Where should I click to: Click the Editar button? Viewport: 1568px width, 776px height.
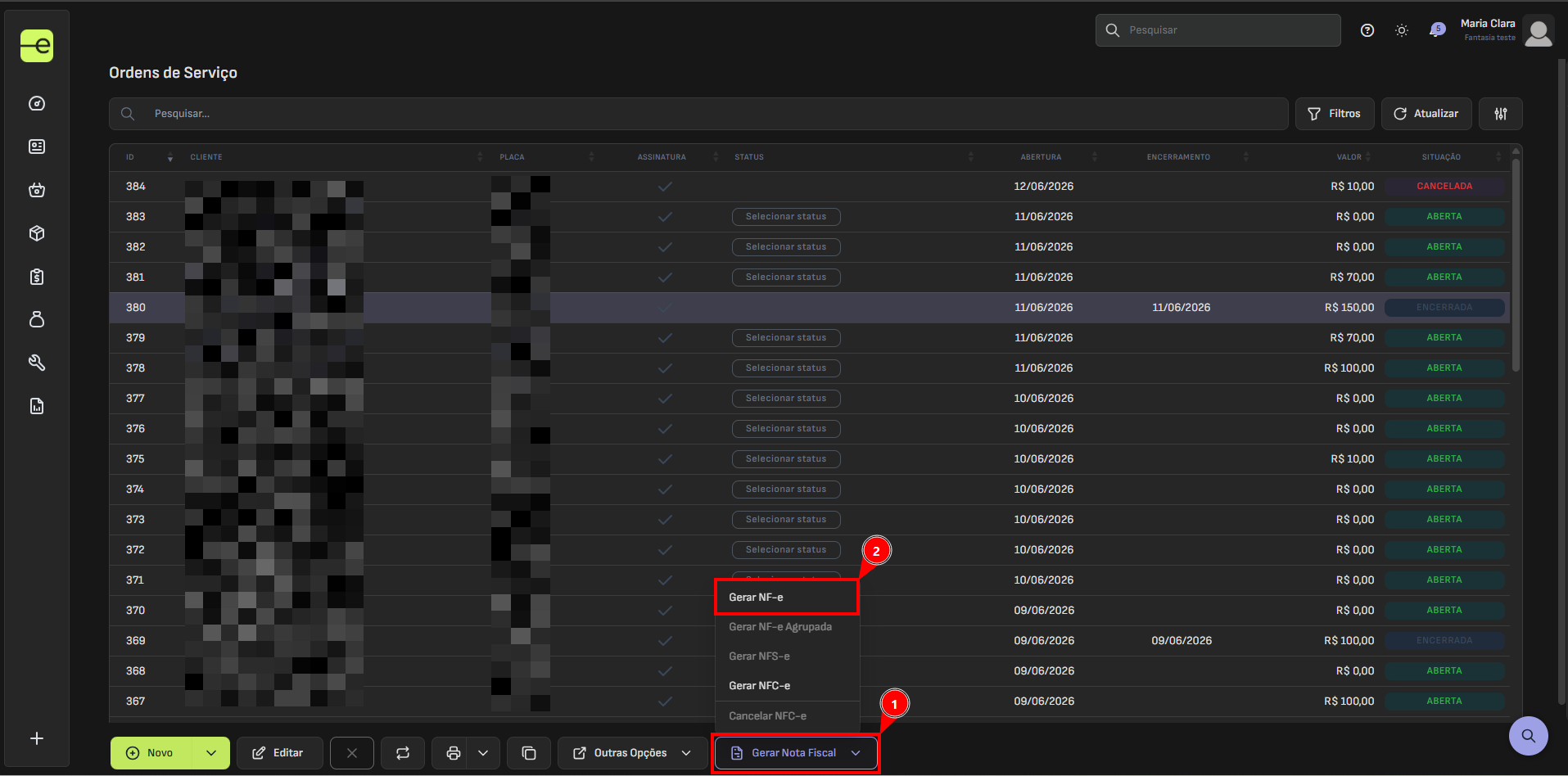279,753
